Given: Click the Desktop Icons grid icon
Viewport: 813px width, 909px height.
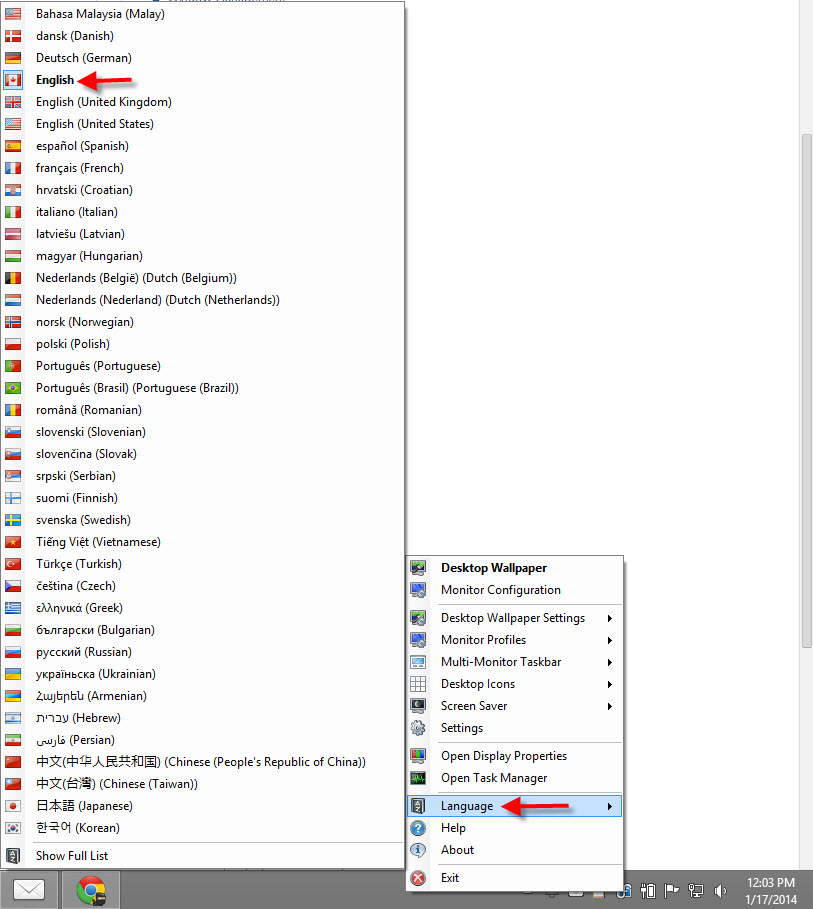Looking at the screenshot, I should [419, 684].
